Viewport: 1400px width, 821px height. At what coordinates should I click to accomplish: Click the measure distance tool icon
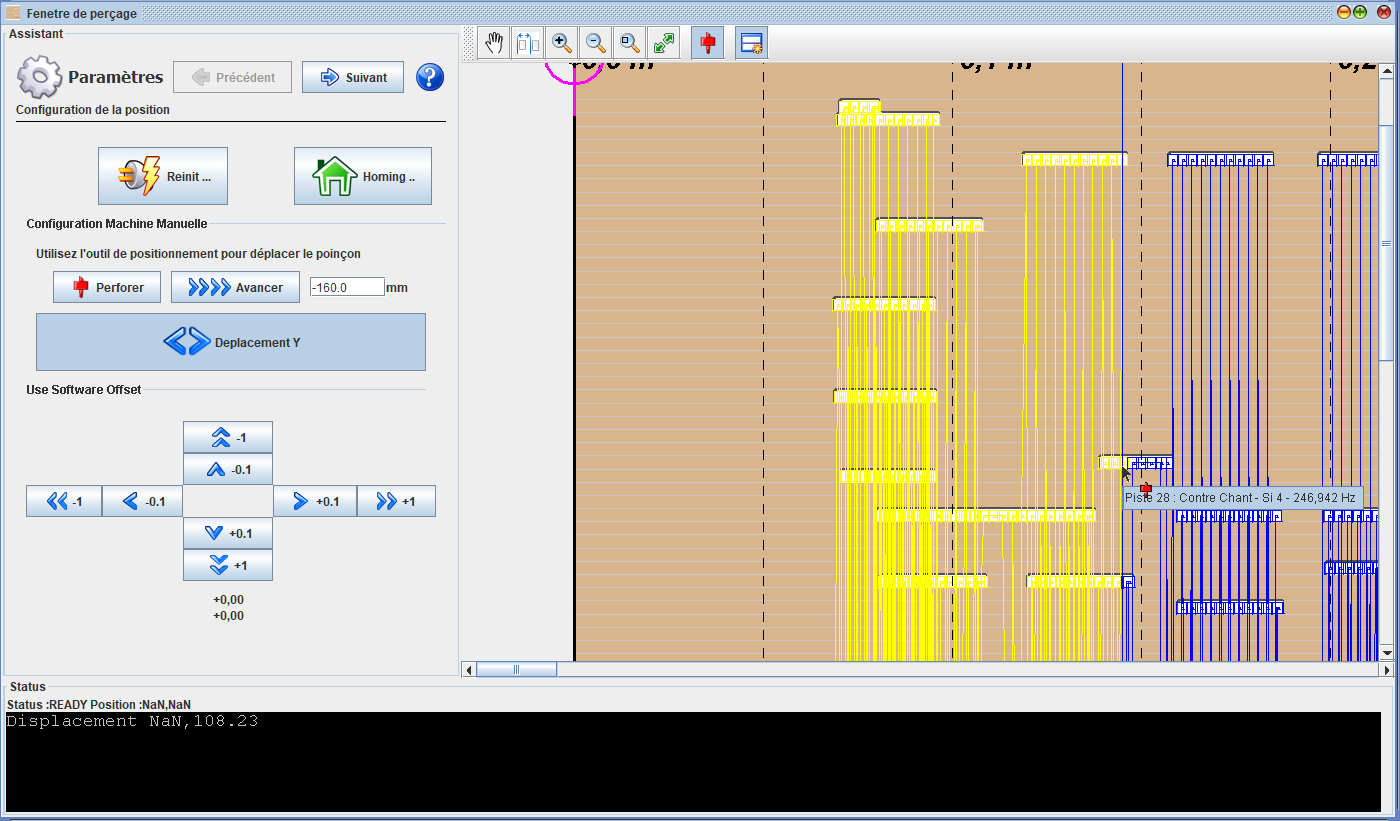click(527, 43)
